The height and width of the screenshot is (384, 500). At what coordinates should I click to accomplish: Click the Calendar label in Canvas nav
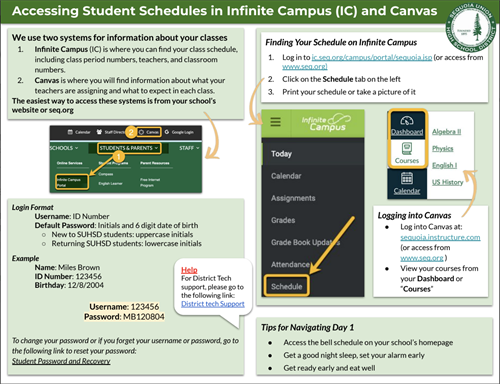(x=407, y=191)
